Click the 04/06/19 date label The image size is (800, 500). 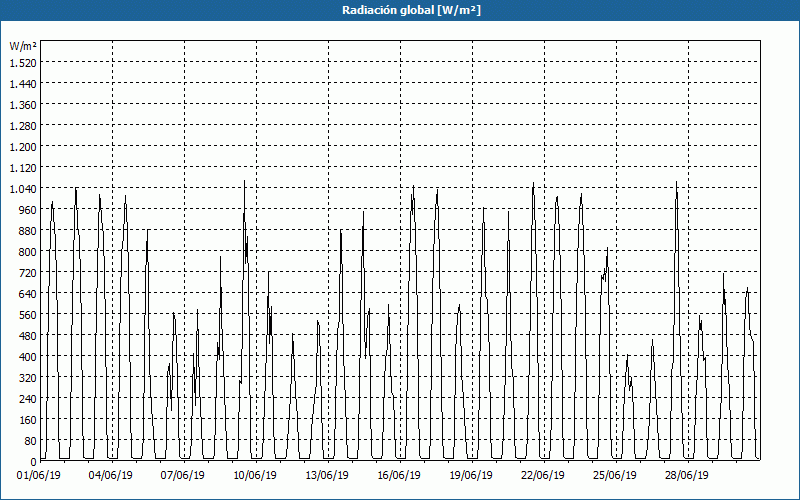(x=111, y=476)
